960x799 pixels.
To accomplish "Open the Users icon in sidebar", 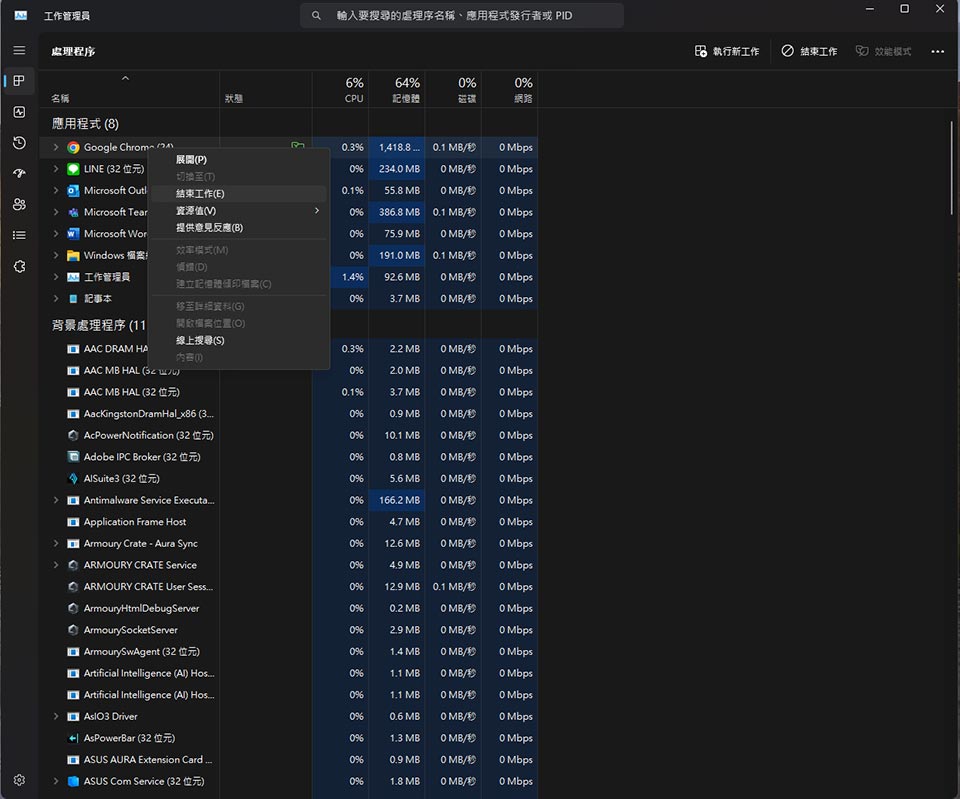I will pos(20,204).
